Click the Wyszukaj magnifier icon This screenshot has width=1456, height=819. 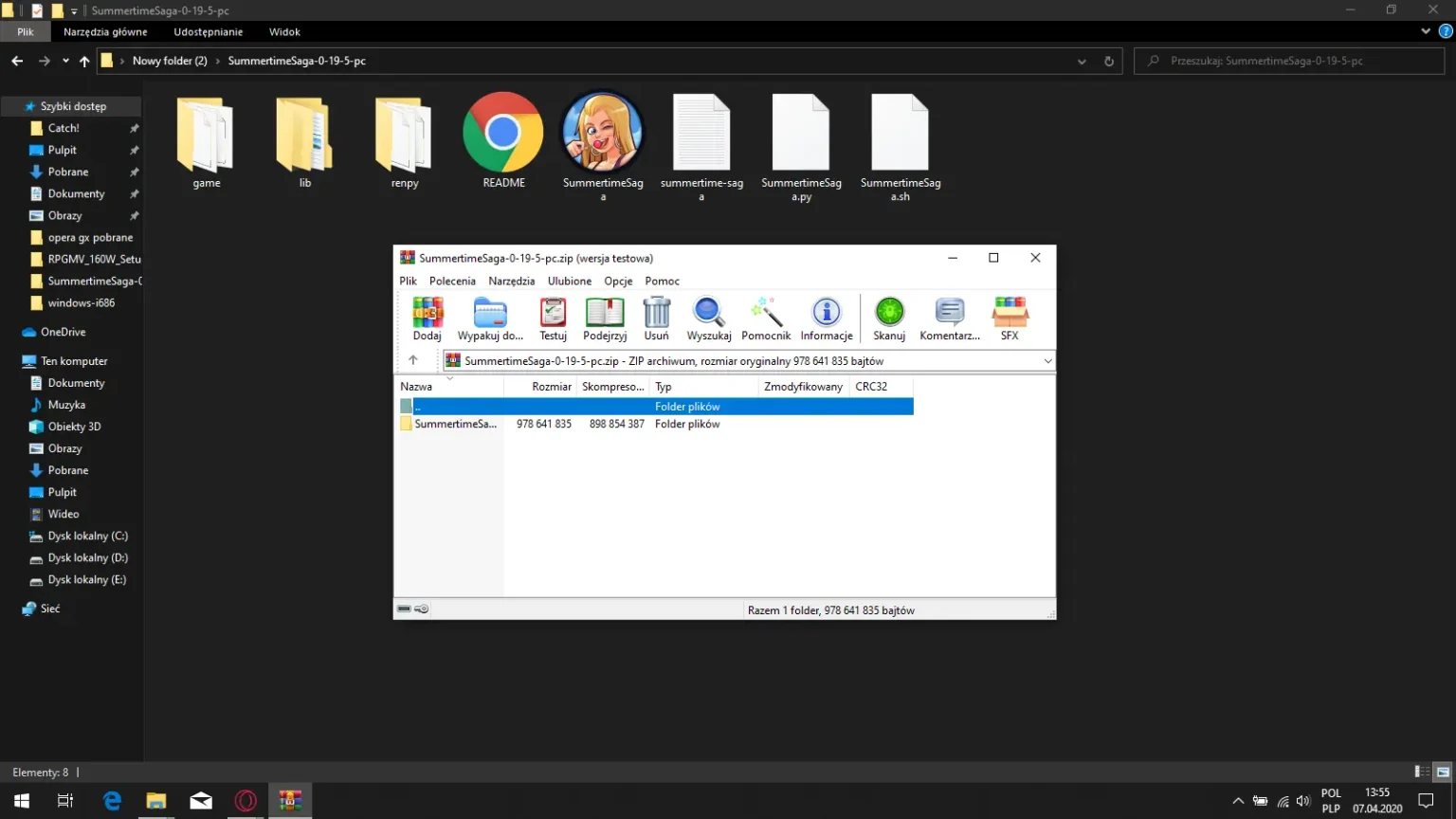(709, 318)
